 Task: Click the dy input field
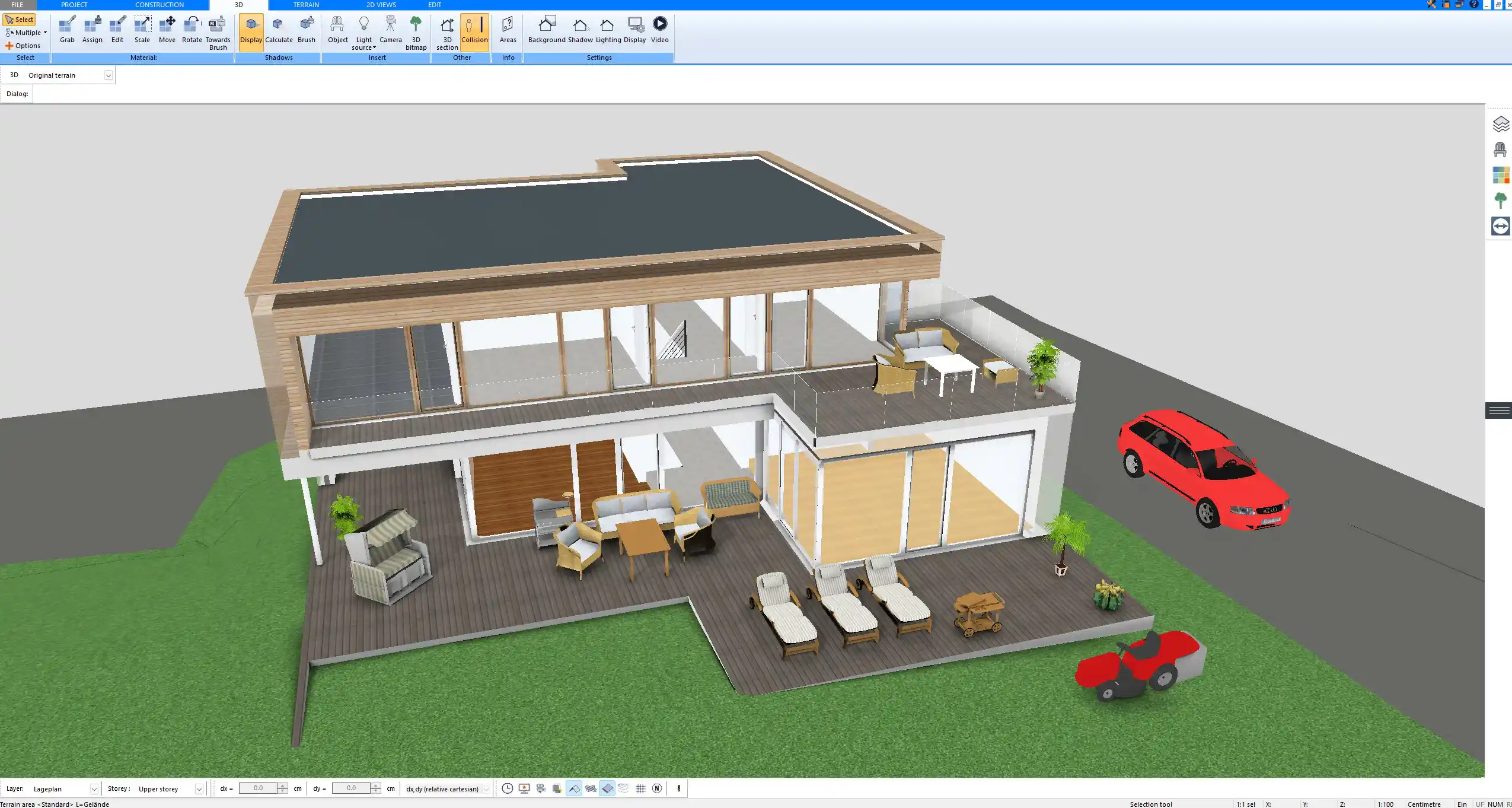coord(351,788)
